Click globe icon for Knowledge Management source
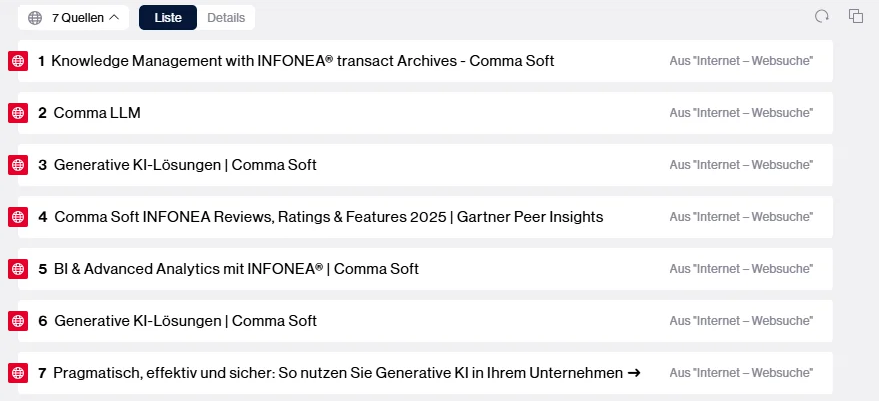 click(x=17, y=61)
